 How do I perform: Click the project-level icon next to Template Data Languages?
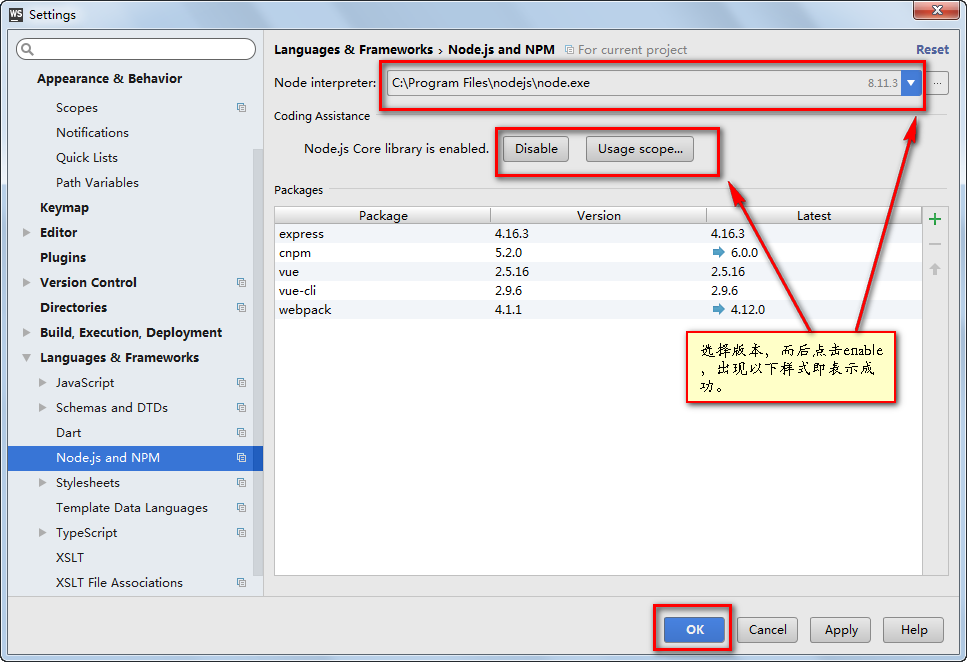(x=241, y=508)
